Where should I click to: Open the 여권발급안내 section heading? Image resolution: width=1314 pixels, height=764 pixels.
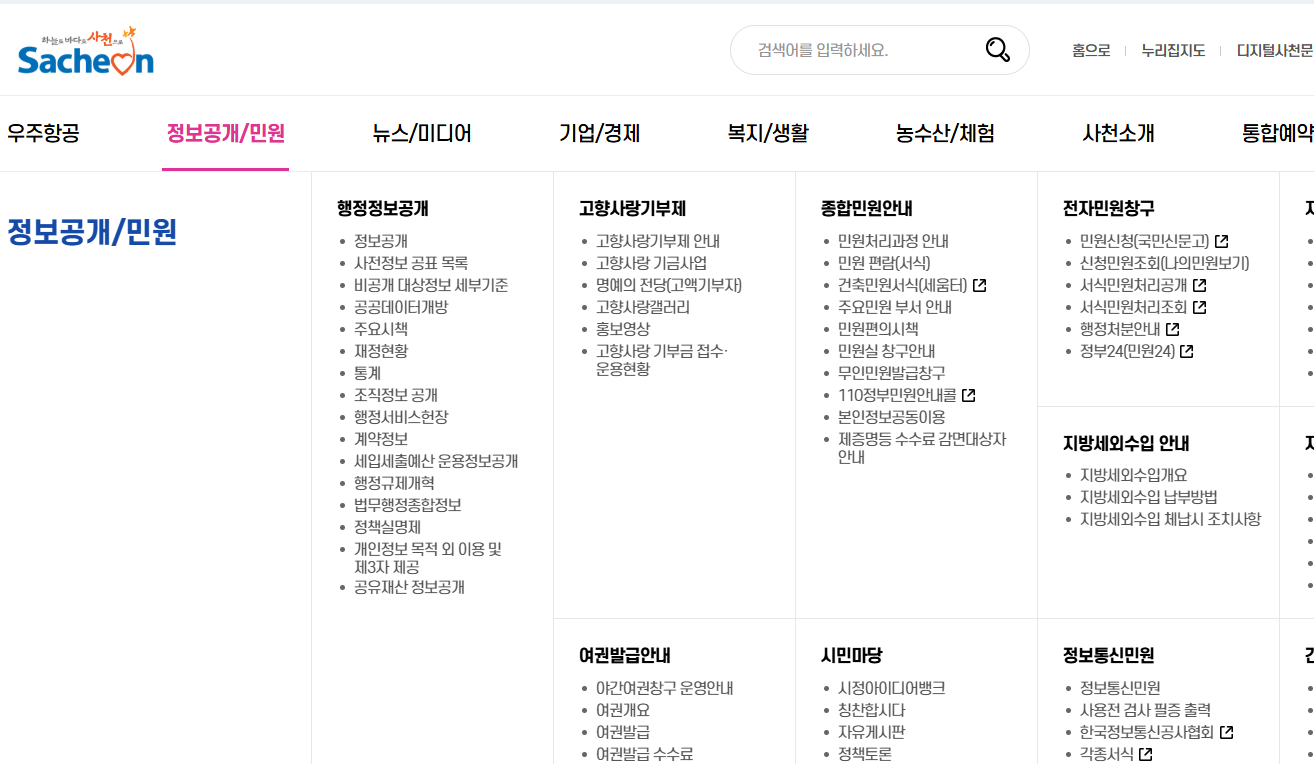(625, 656)
